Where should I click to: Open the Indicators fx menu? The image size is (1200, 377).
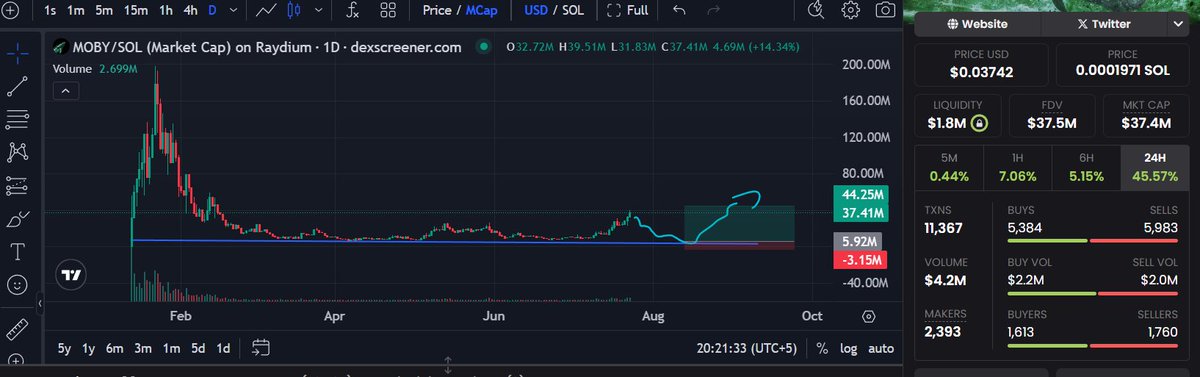click(352, 11)
